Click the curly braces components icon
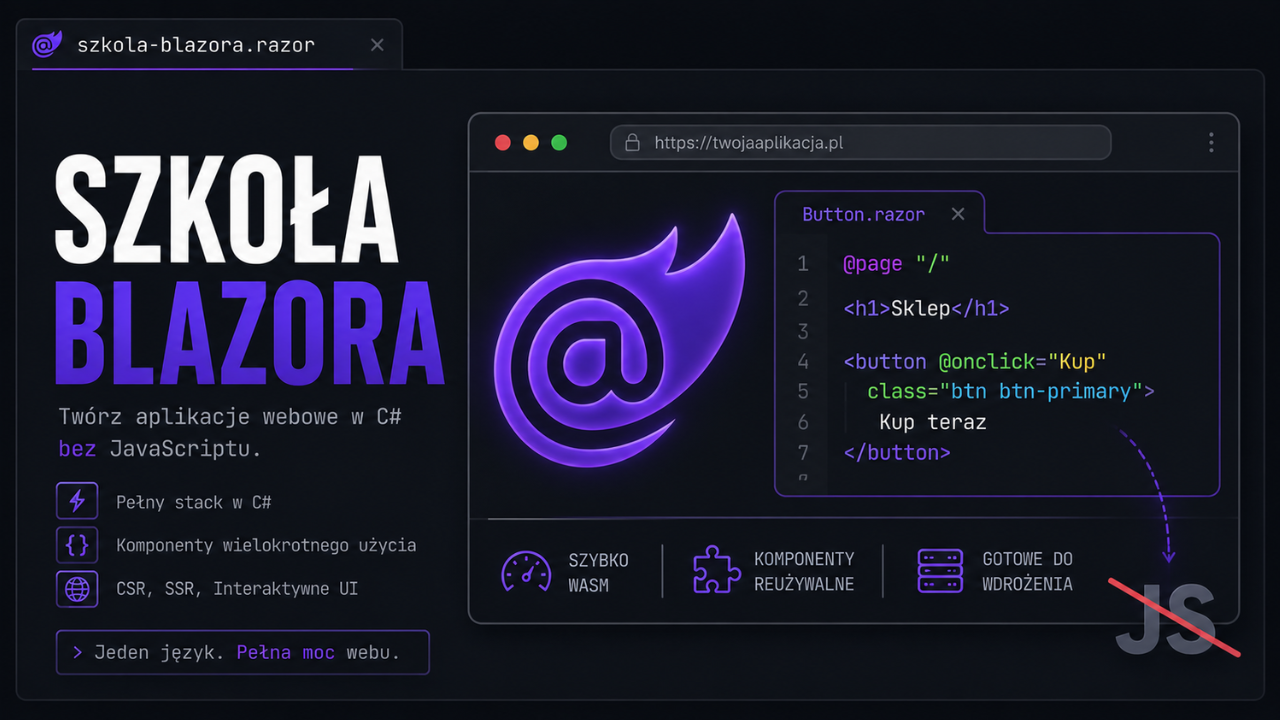 [x=77, y=546]
